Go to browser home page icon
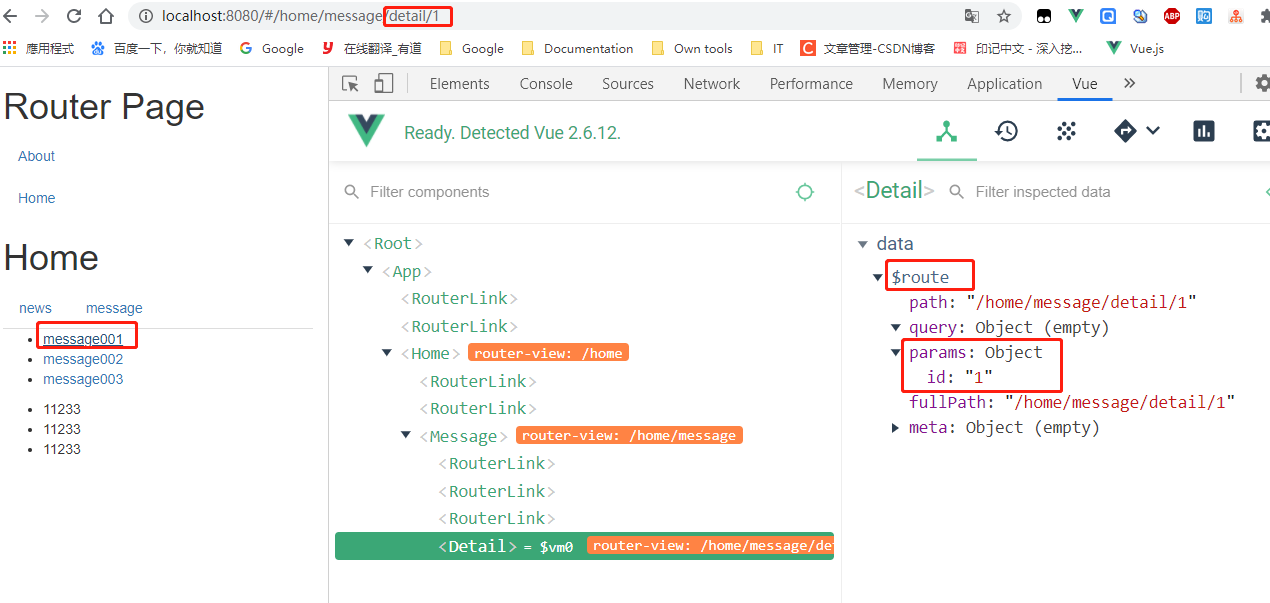This screenshot has height=603, width=1270. pos(106,16)
